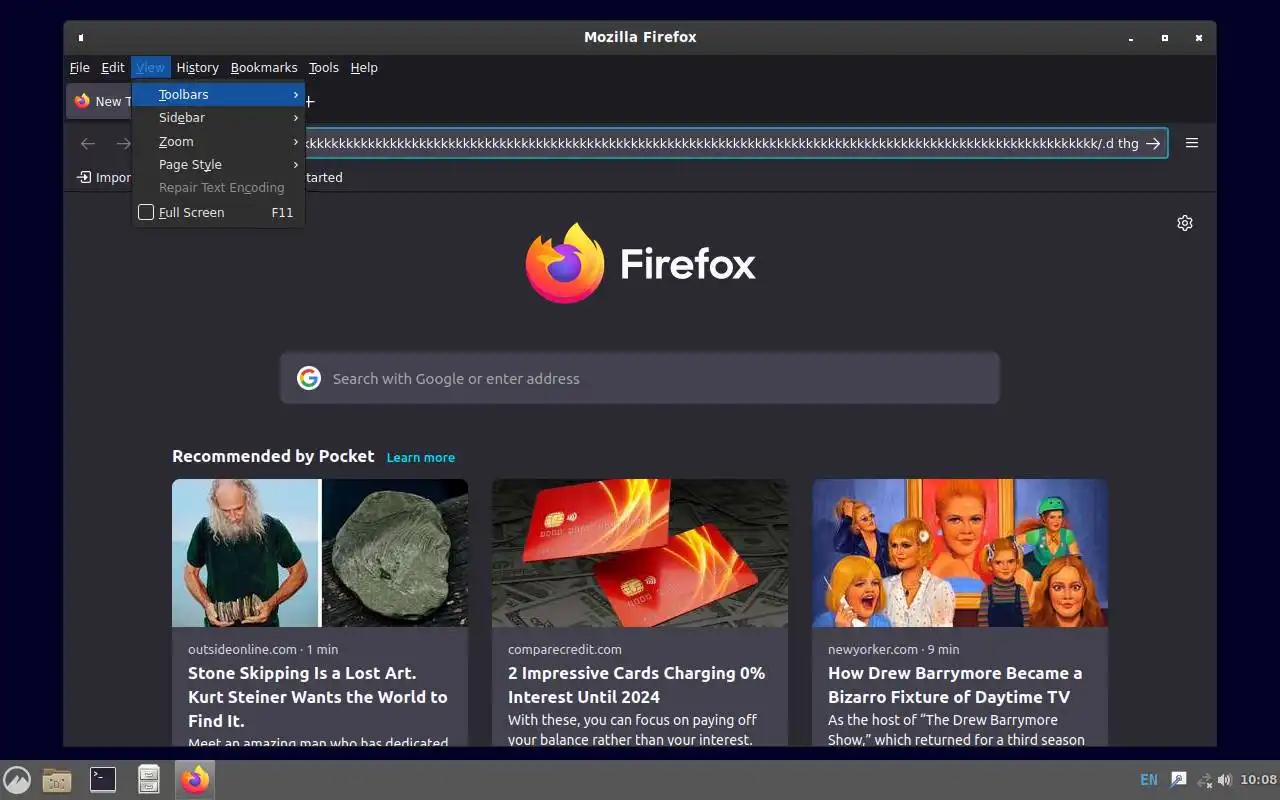This screenshot has width=1280, height=800.
Task: Open the How Drew Barrymore Became article
Action: 955,685
